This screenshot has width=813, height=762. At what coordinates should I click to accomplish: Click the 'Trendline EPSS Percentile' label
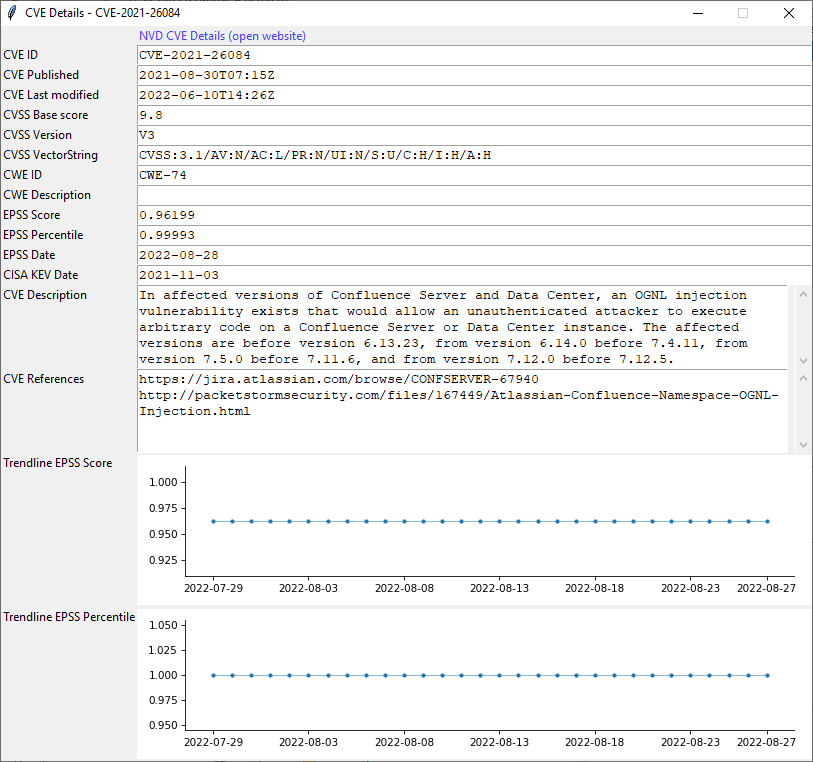point(69,617)
